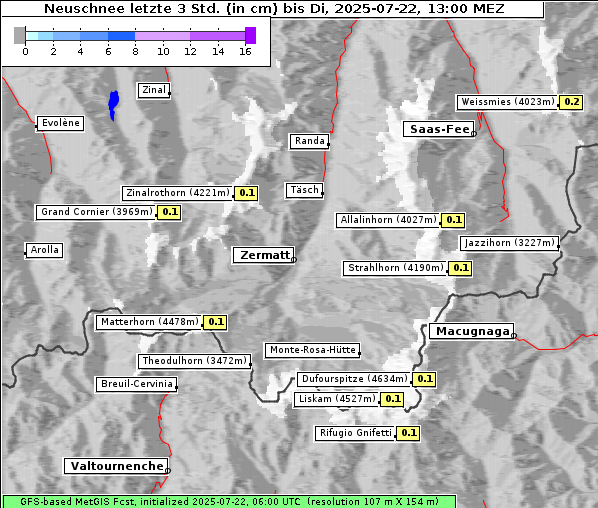
Task: Click the GFS-based MetGIS forecast footer
Action: 229,502
